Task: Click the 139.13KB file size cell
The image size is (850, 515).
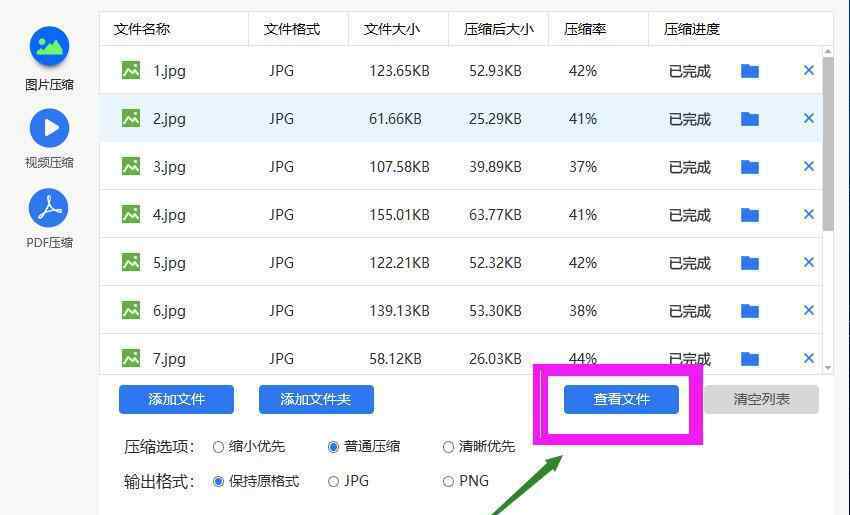Action: (400, 311)
